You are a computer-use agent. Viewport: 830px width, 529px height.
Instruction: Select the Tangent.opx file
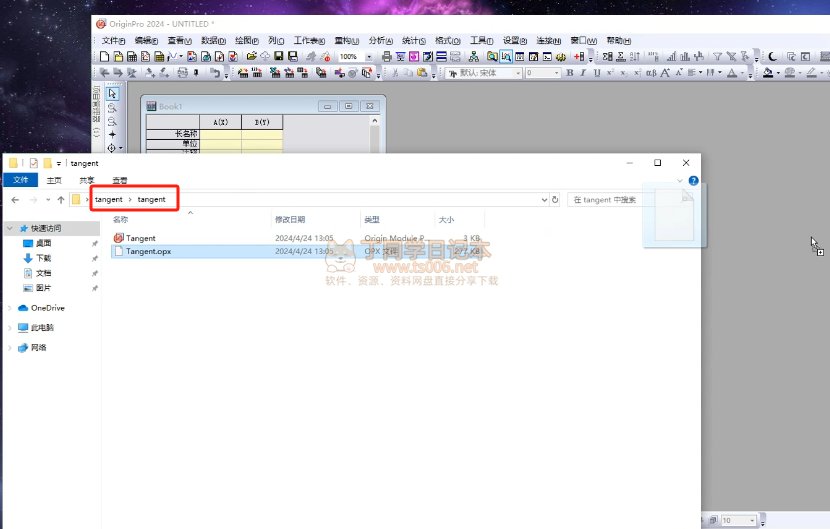(148, 252)
